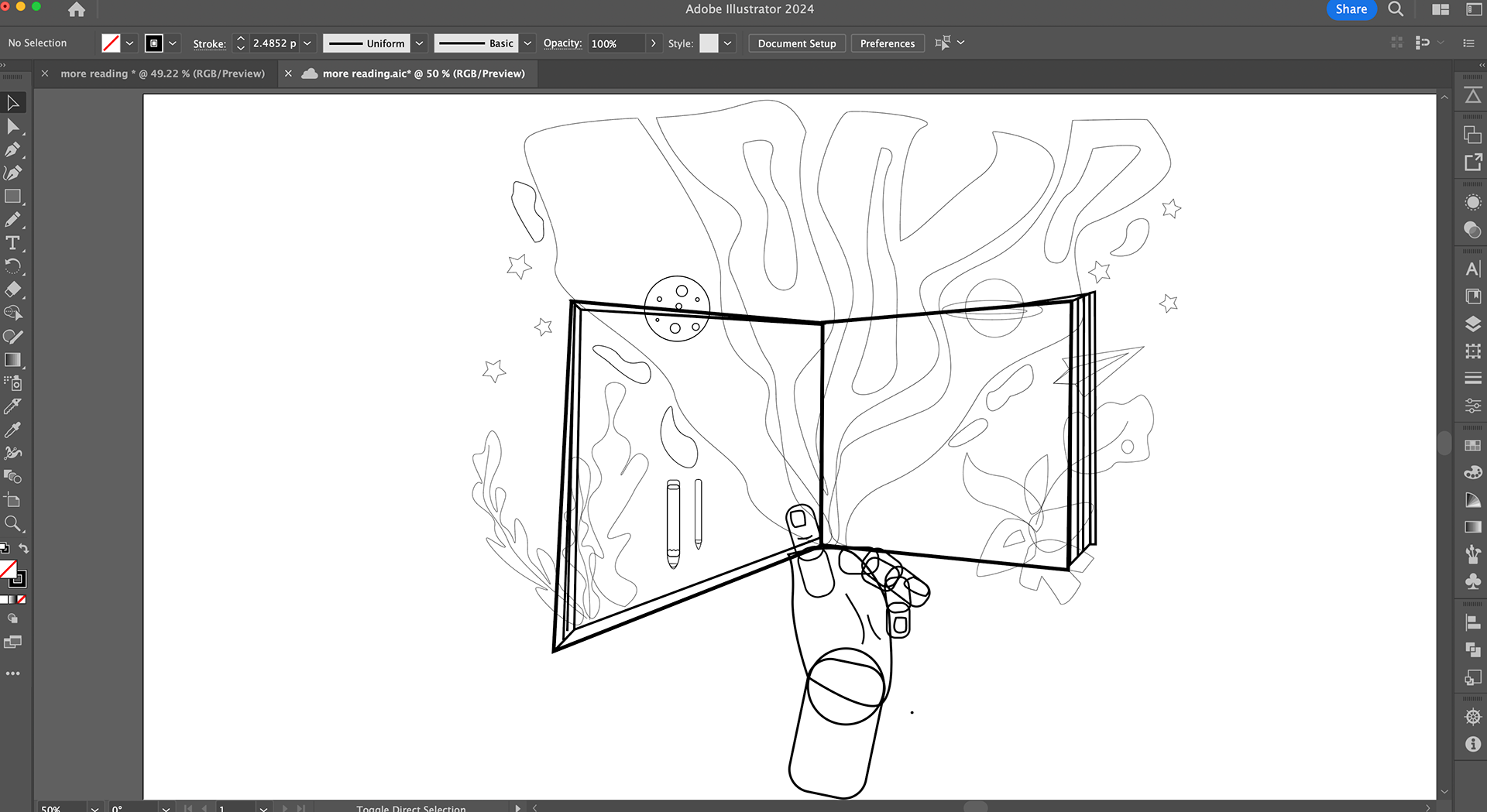The width and height of the screenshot is (1487, 812).
Task: Open the Appearance panel
Action: pyautogui.click(x=1473, y=203)
